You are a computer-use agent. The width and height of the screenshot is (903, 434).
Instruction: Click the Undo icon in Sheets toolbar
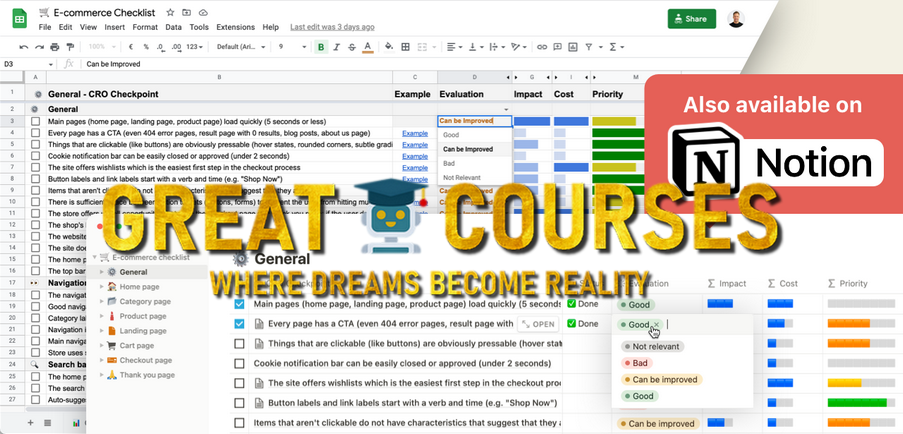(24, 47)
